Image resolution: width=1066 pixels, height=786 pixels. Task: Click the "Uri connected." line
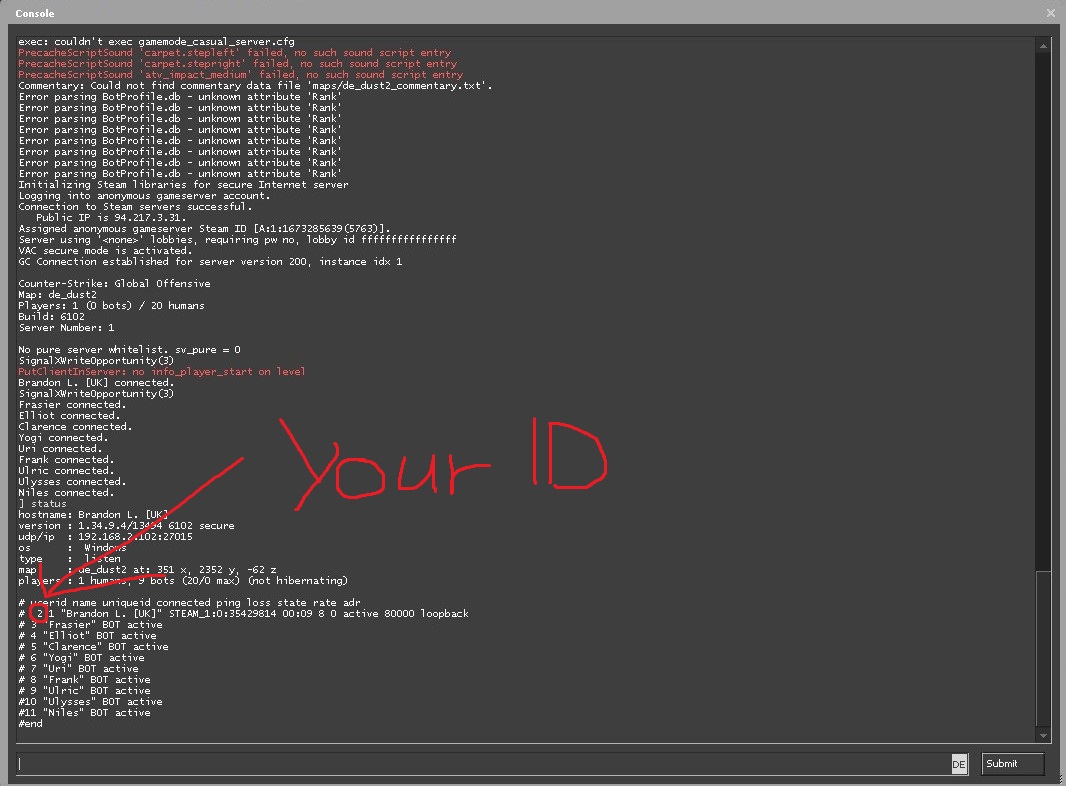point(60,449)
